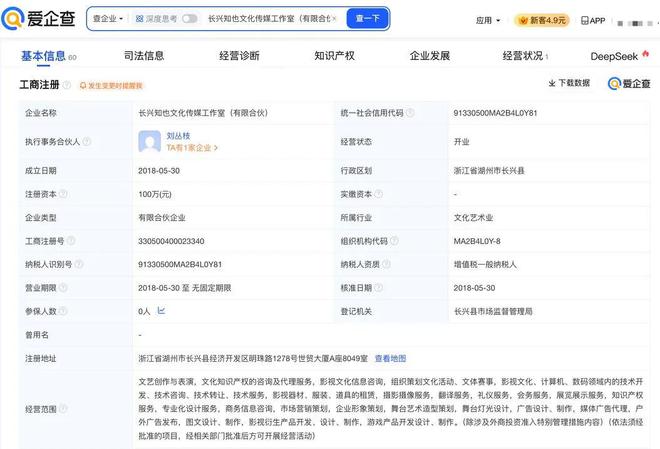Click help icon next to 参保人数
The width and height of the screenshot is (660, 449).
[63, 311]
